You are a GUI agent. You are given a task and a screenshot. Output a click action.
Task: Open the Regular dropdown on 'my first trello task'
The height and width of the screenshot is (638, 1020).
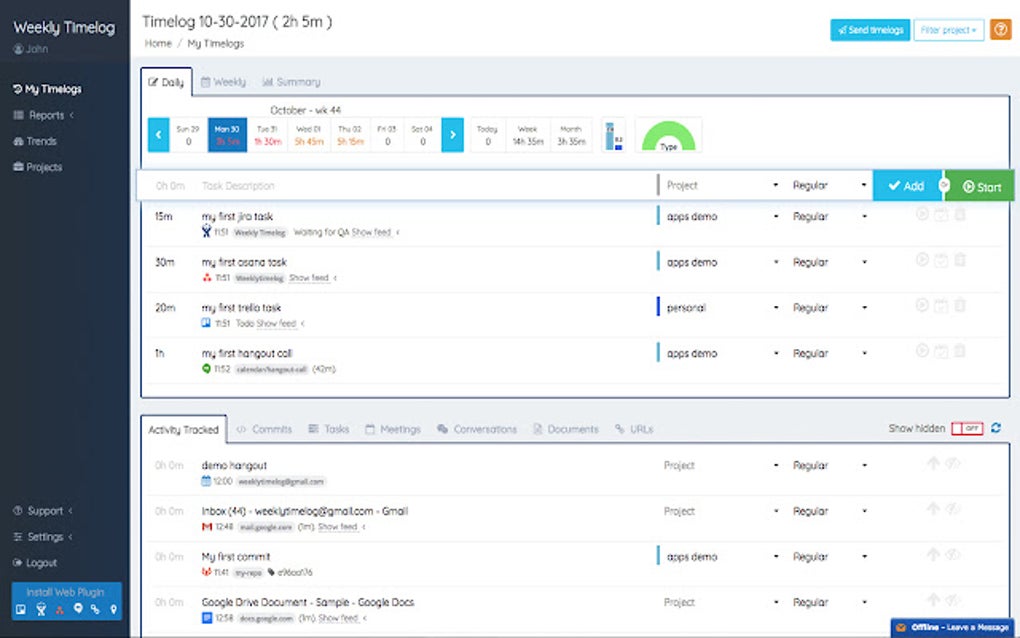point(827,307)
